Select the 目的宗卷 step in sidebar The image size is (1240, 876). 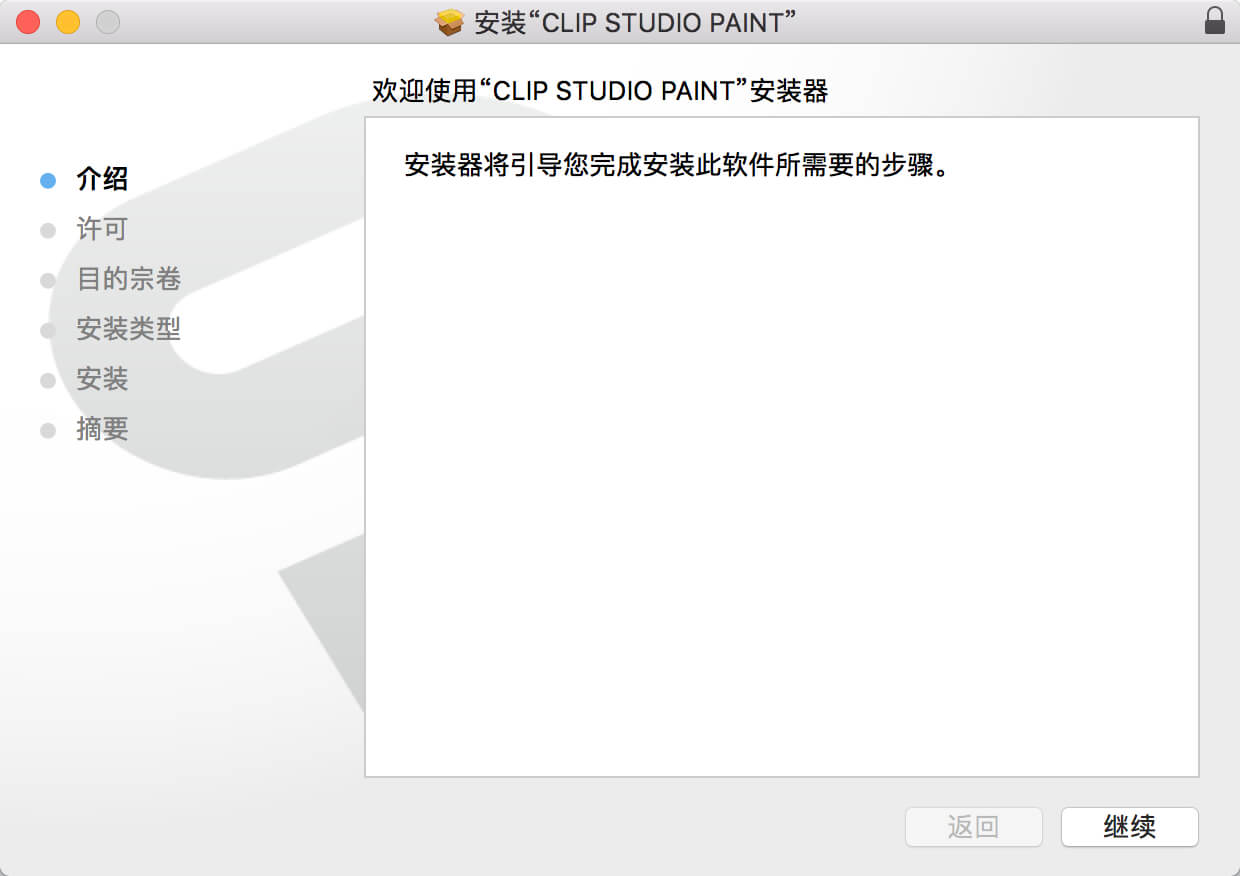click(x=128, y=279)
